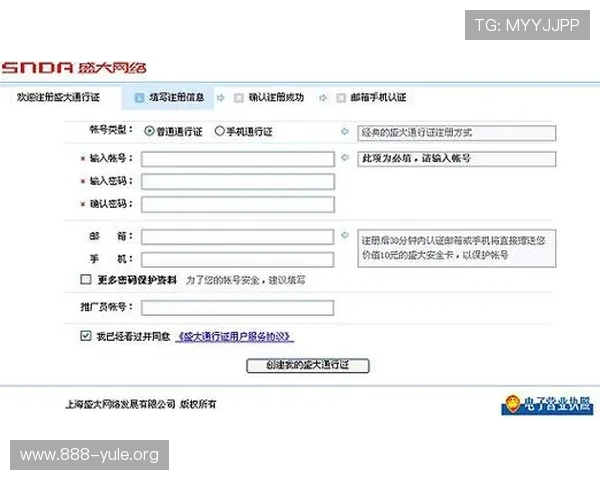Click the 为了您的帐号安全，建议填写 text
Viewport: 600px width, 480px height.
[x=246, y=280]
